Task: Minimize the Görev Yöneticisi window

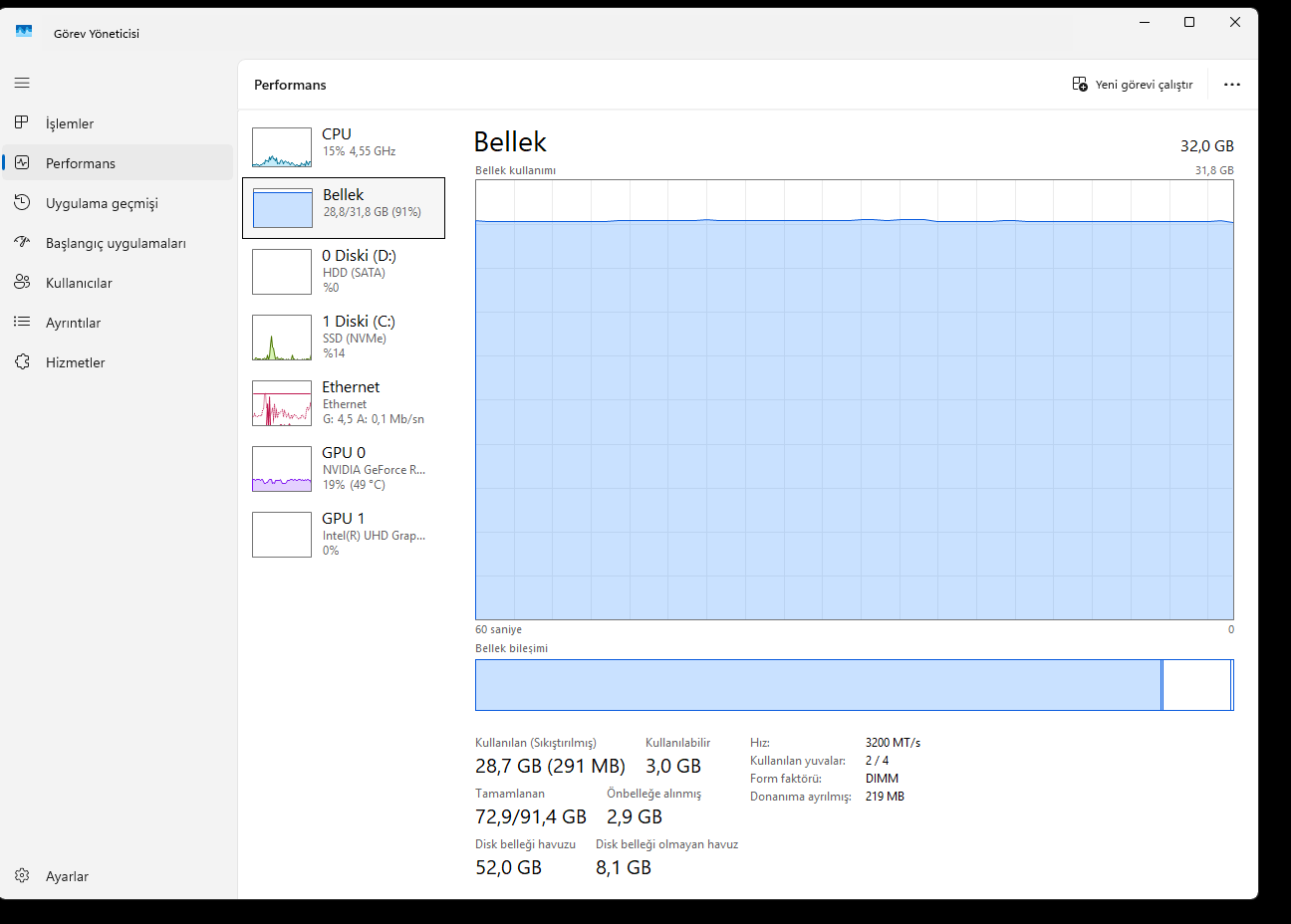Action: pyautogui.click(x=1145, y=22)
